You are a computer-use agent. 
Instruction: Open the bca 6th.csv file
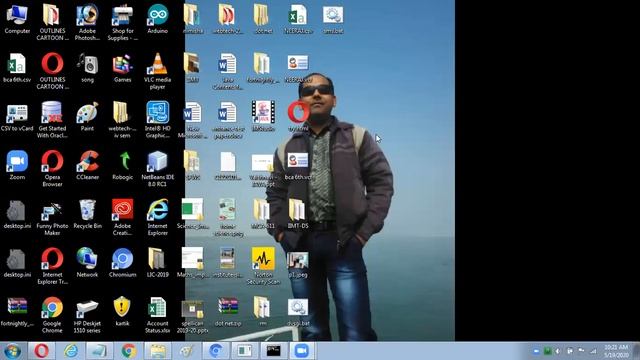17,68
